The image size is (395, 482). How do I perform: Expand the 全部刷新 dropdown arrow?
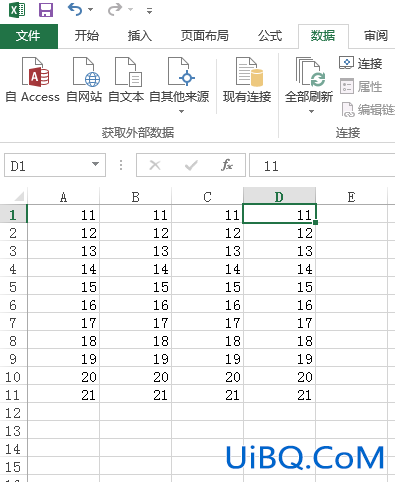click(311, 111)
